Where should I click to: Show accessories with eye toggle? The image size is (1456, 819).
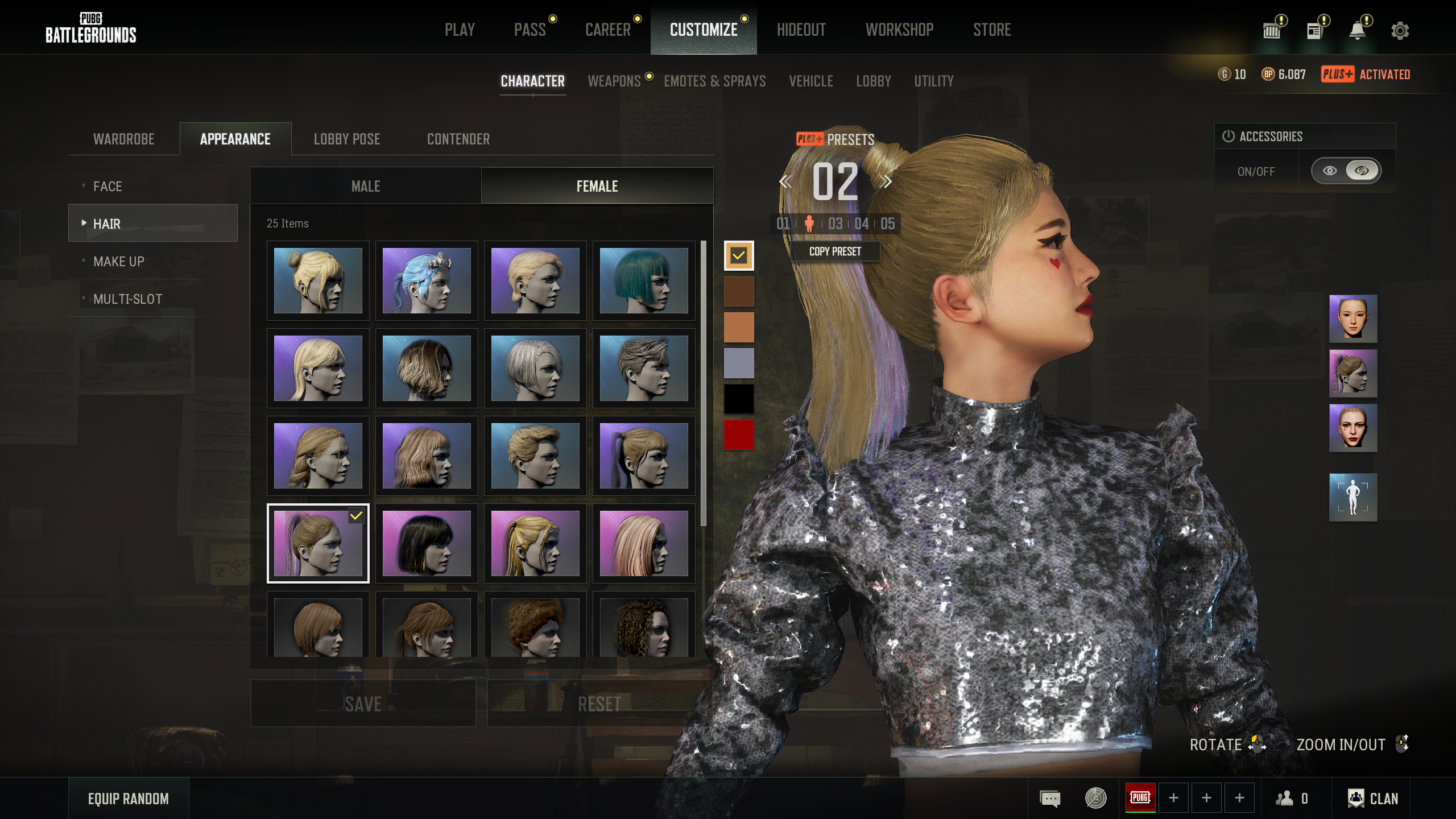coord(1330,171)
